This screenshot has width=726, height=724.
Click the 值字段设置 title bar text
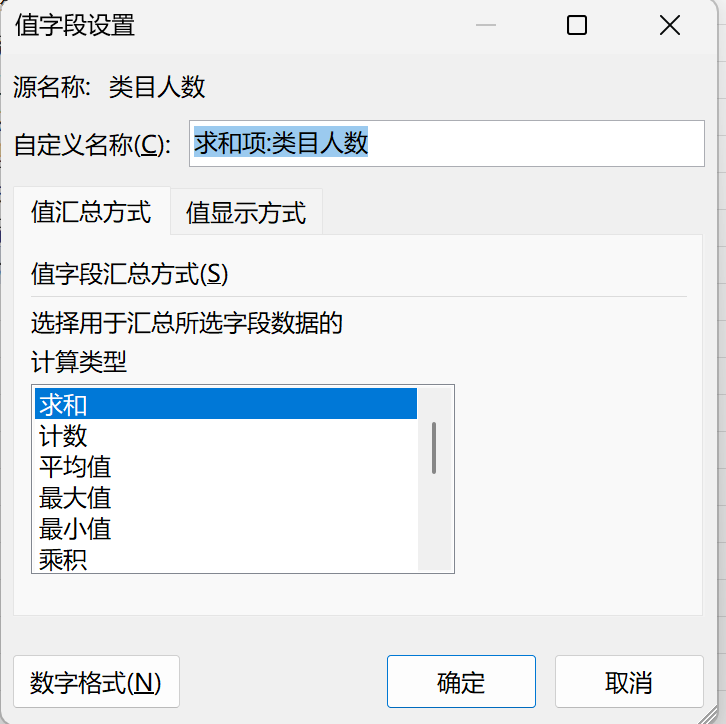(x=75, y=26)
